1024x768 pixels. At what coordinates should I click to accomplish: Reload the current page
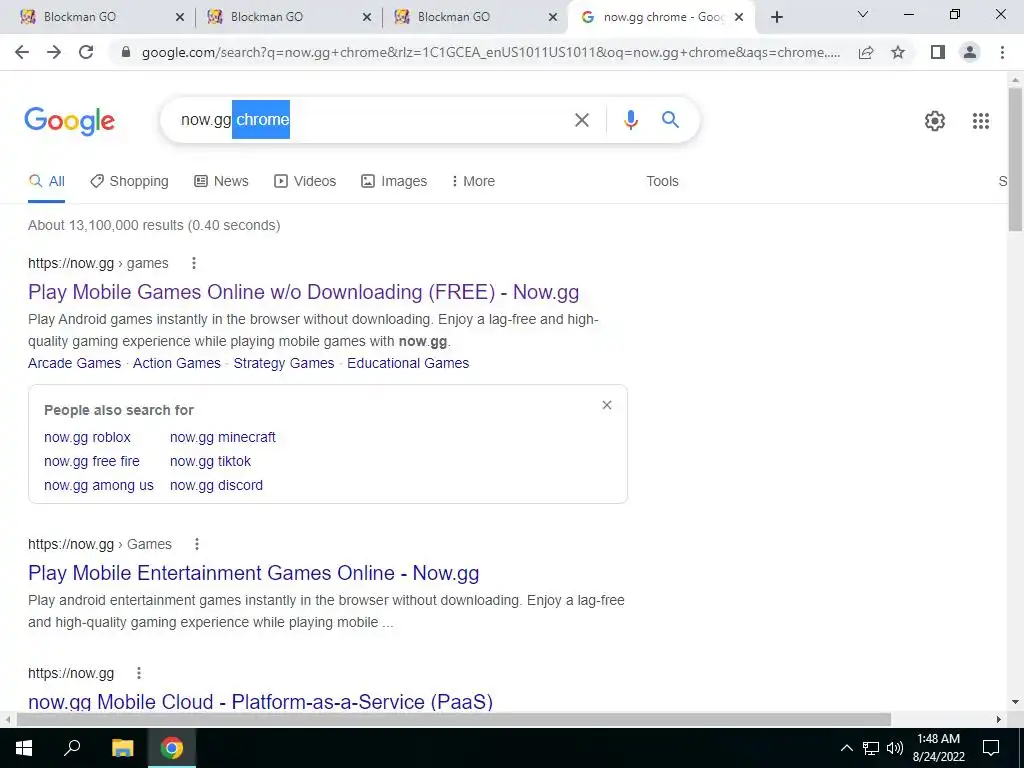(x=86, y=52)
